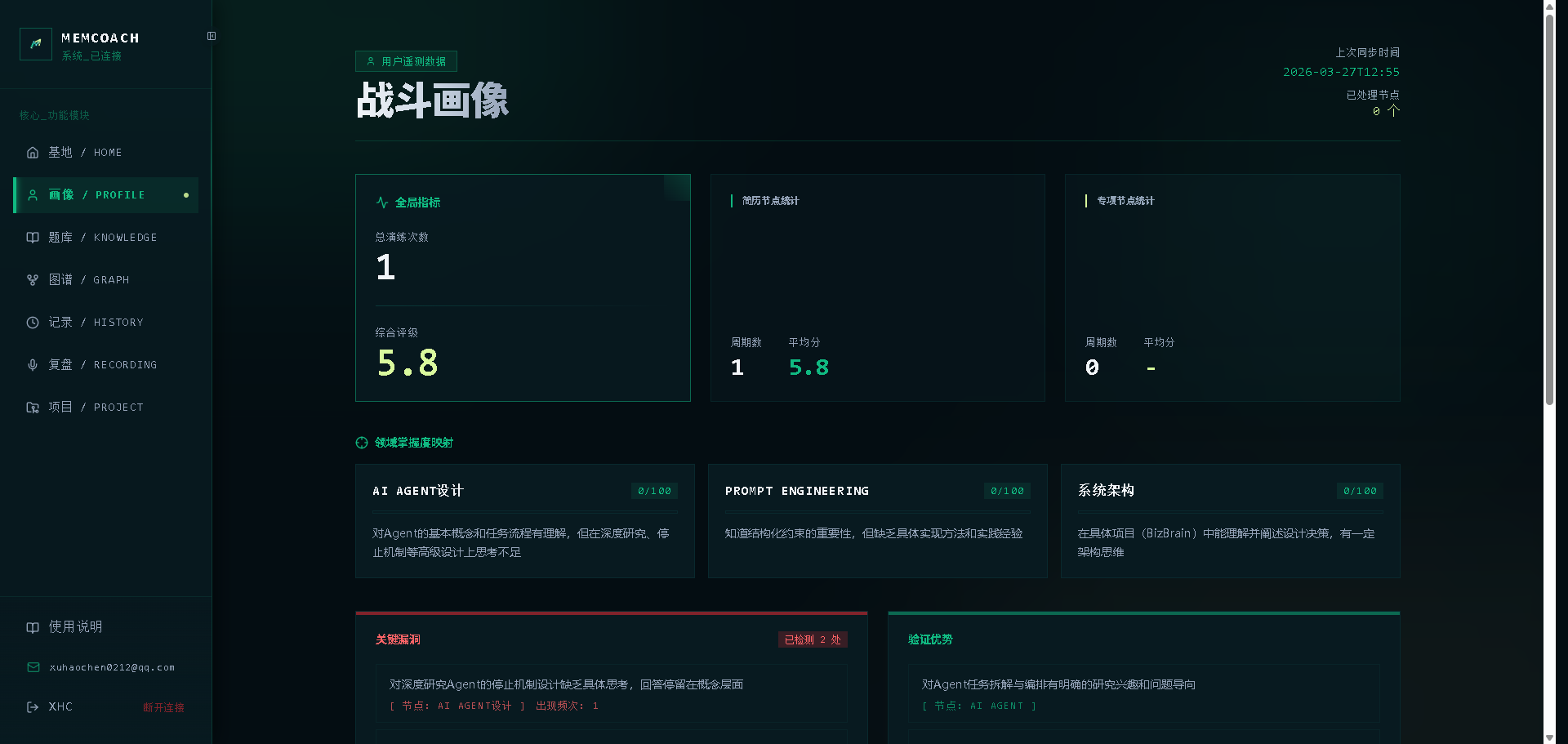
Task: Click the 简历节点统计 average score 5.8
Action: coord(808,368)
